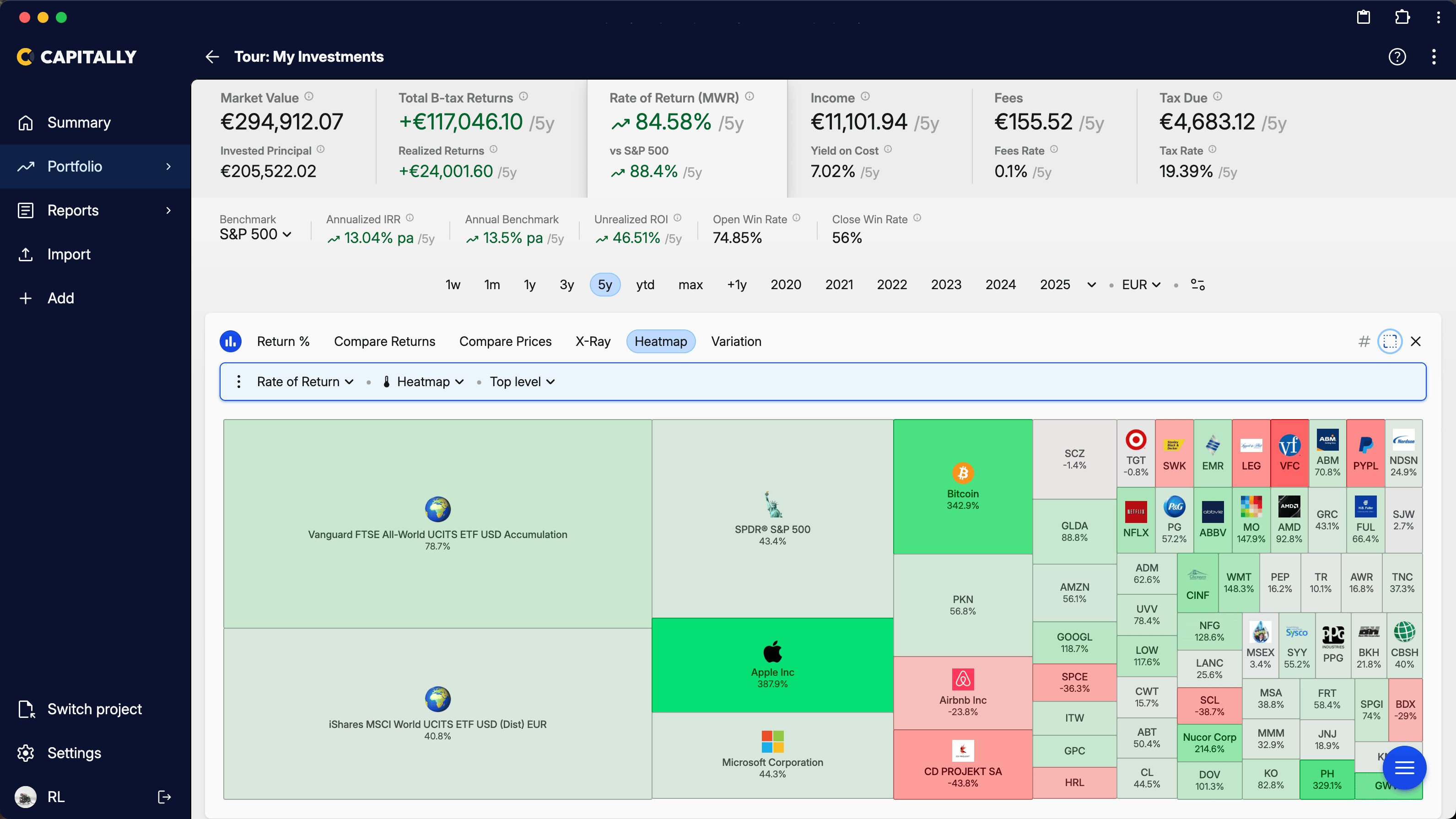Open the EUR currency dropdown

[1141, 284]
